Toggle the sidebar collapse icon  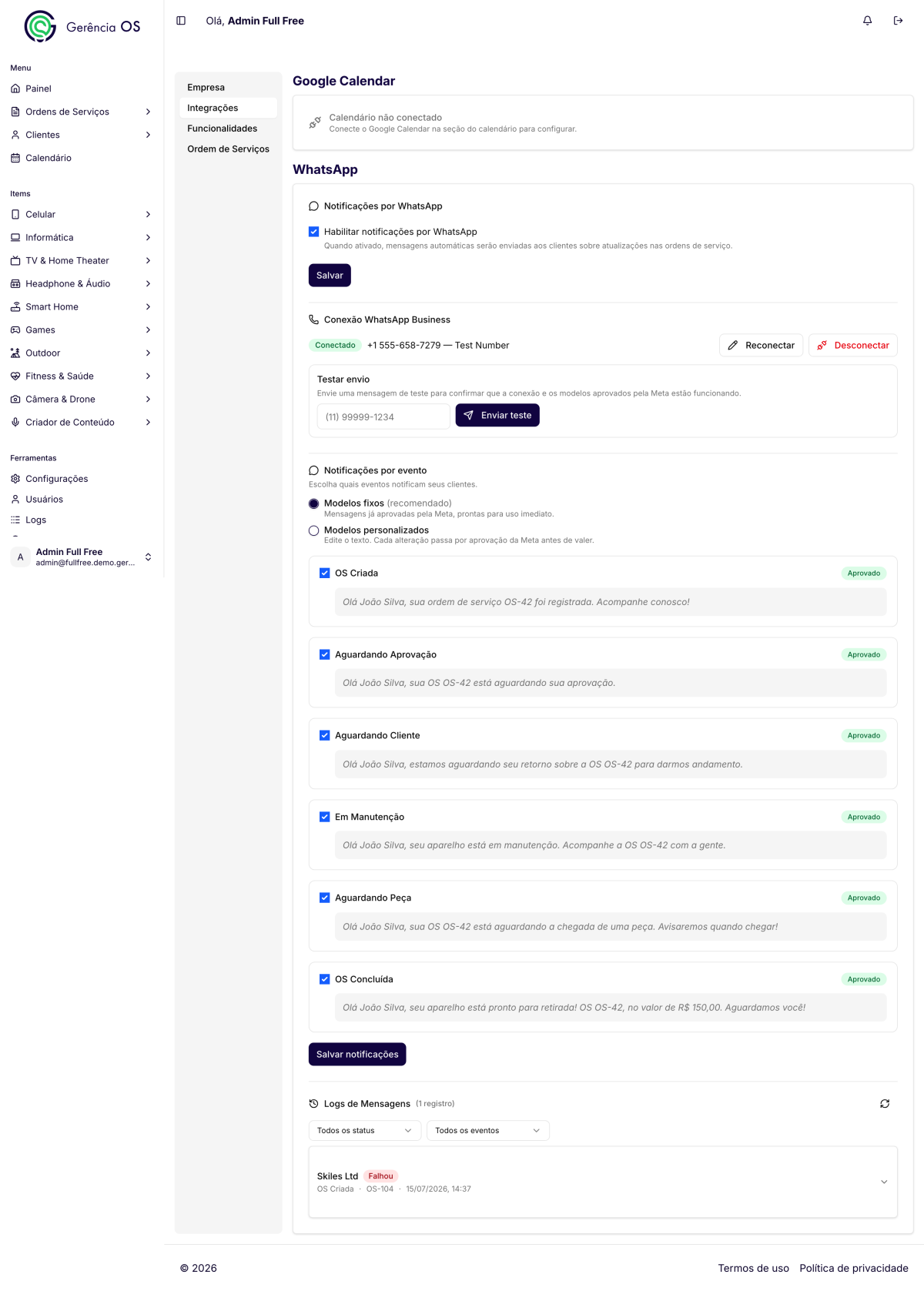pyautogui.click(x=181, y=21)
